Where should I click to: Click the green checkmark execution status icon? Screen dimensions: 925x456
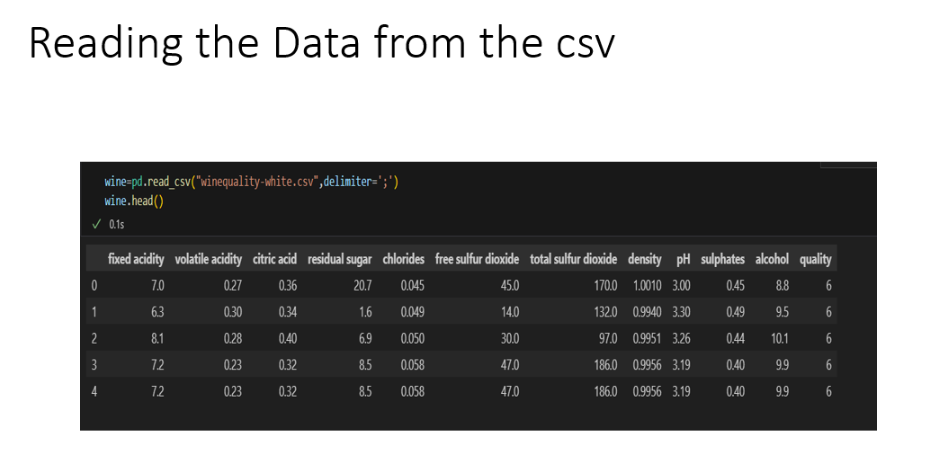pos(97,224)
